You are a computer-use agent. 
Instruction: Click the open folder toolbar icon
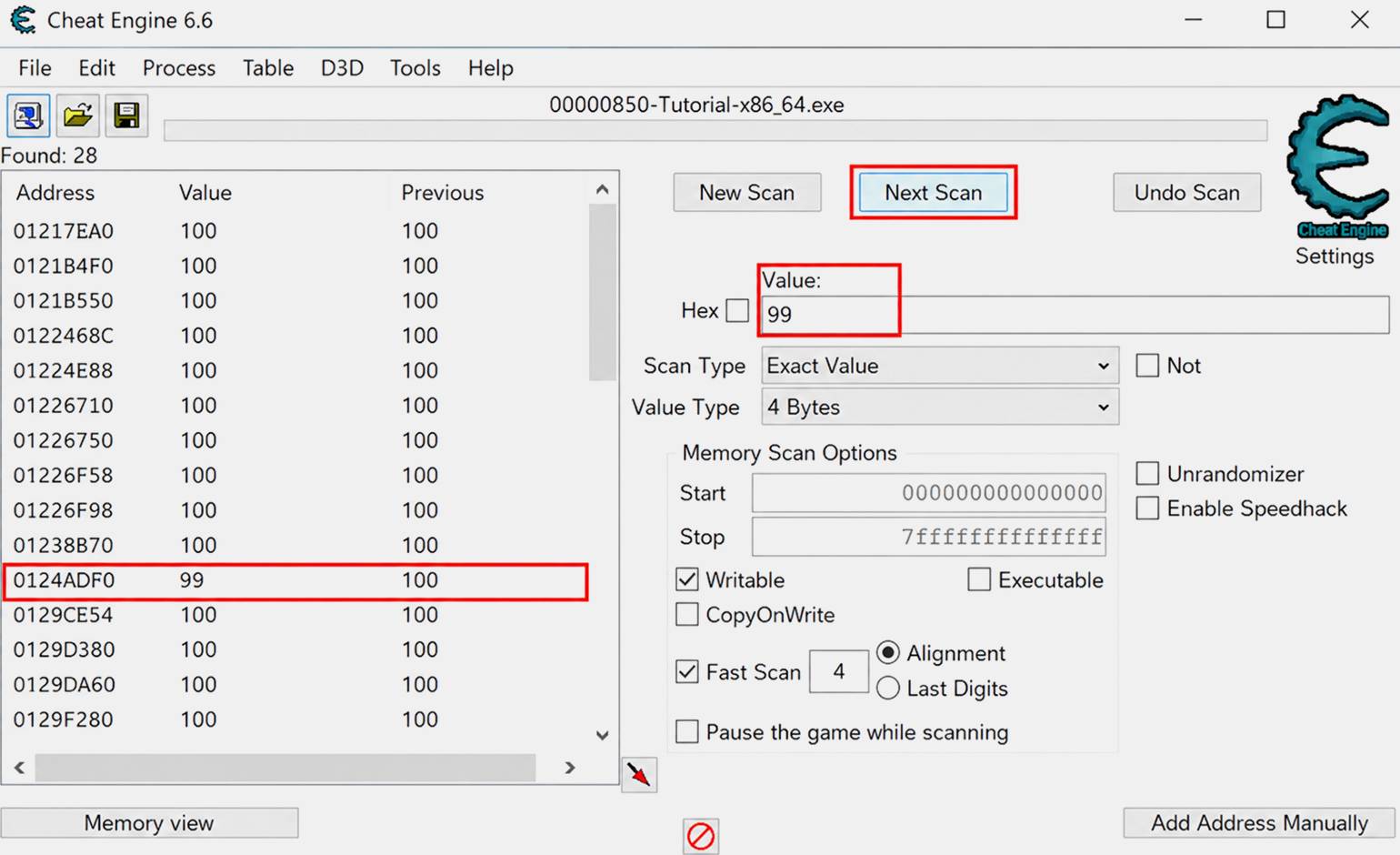point(77,116)
